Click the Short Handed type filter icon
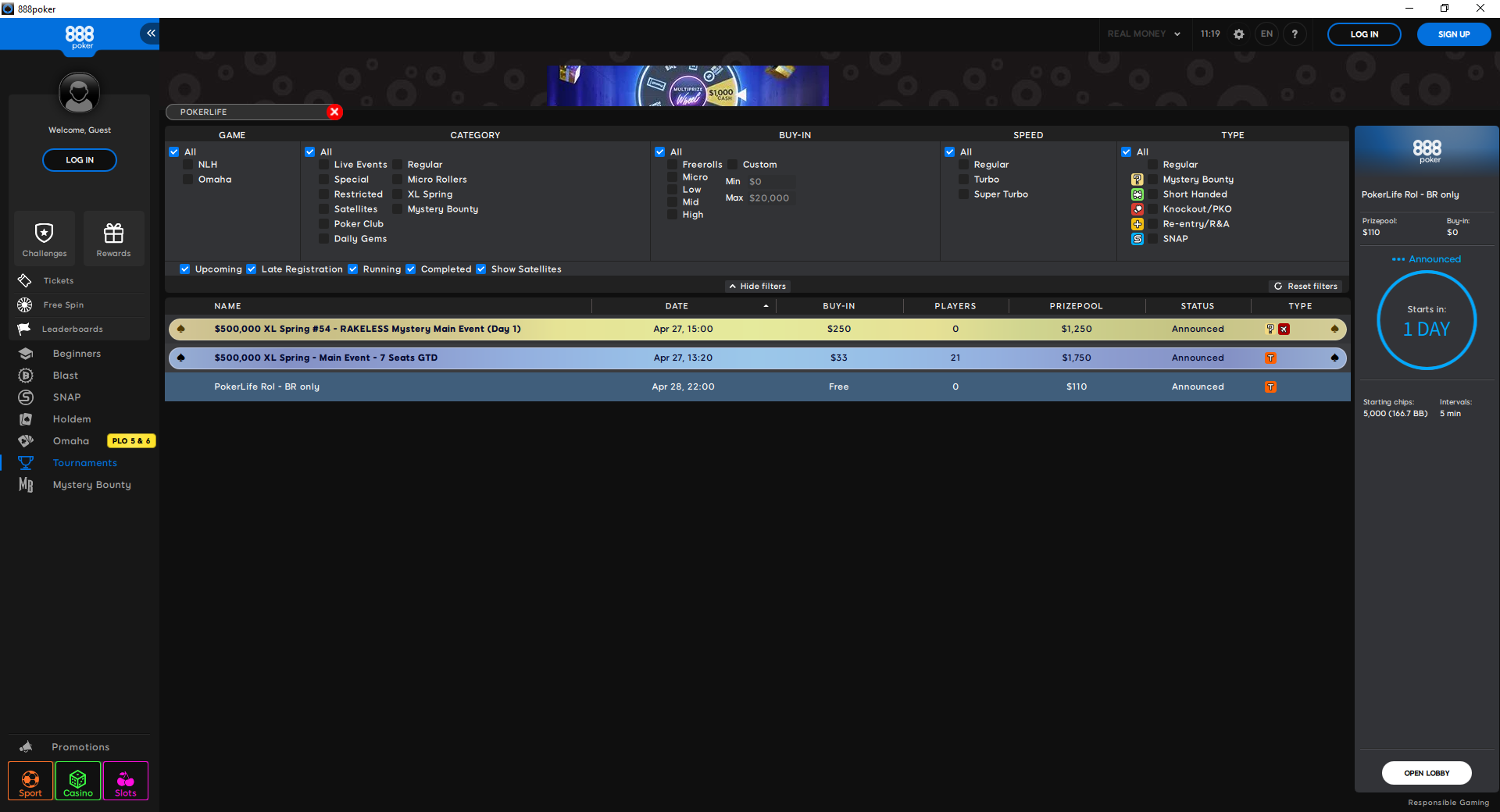 [1137, 194]
